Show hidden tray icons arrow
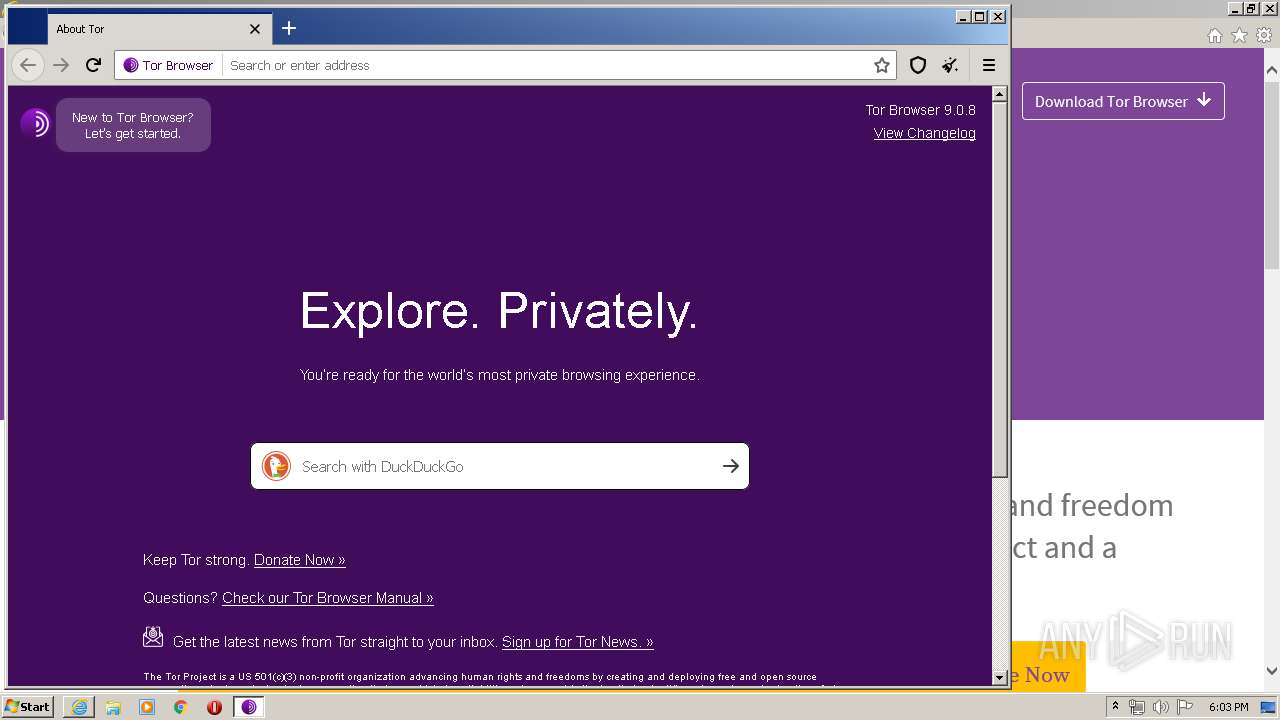 [1115, 707]
